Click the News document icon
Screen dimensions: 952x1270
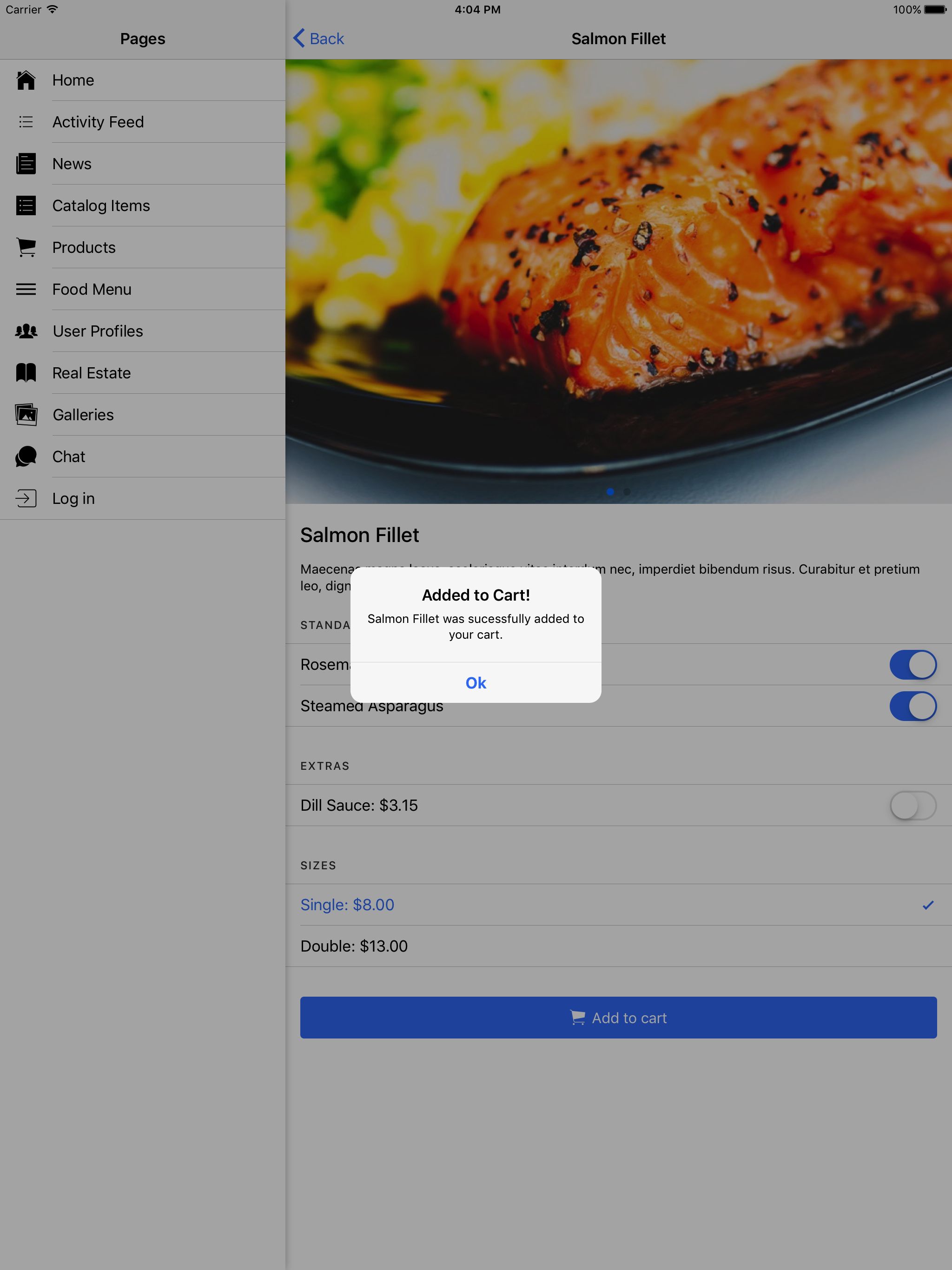tap(26, 164)
